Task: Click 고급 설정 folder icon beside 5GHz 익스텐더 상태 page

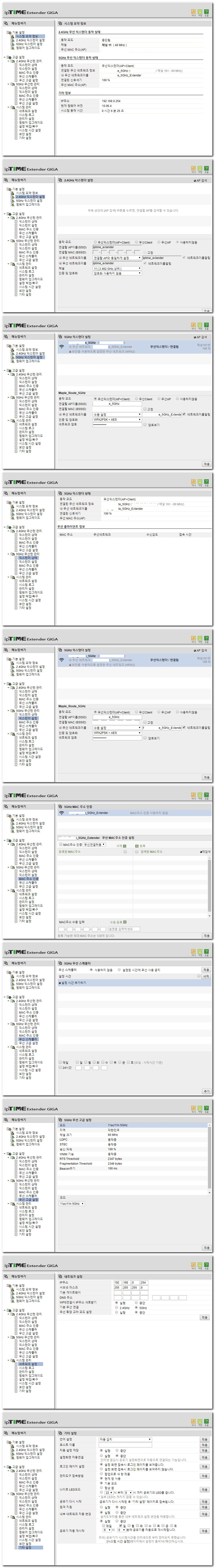Action: click(9, 527)
